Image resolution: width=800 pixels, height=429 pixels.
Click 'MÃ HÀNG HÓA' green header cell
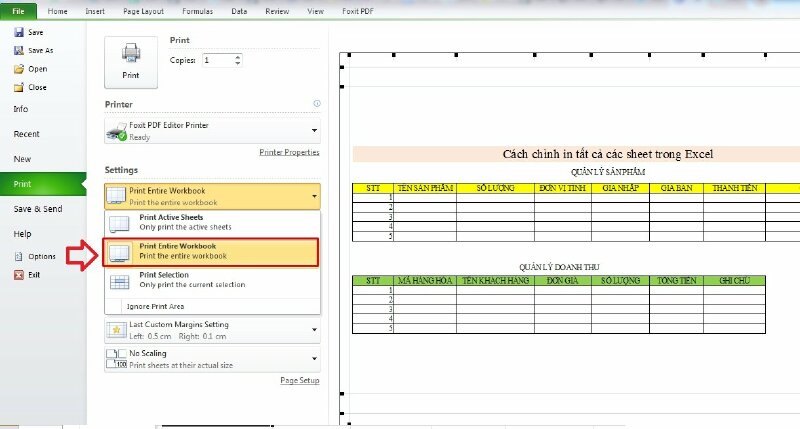(425, 281)
